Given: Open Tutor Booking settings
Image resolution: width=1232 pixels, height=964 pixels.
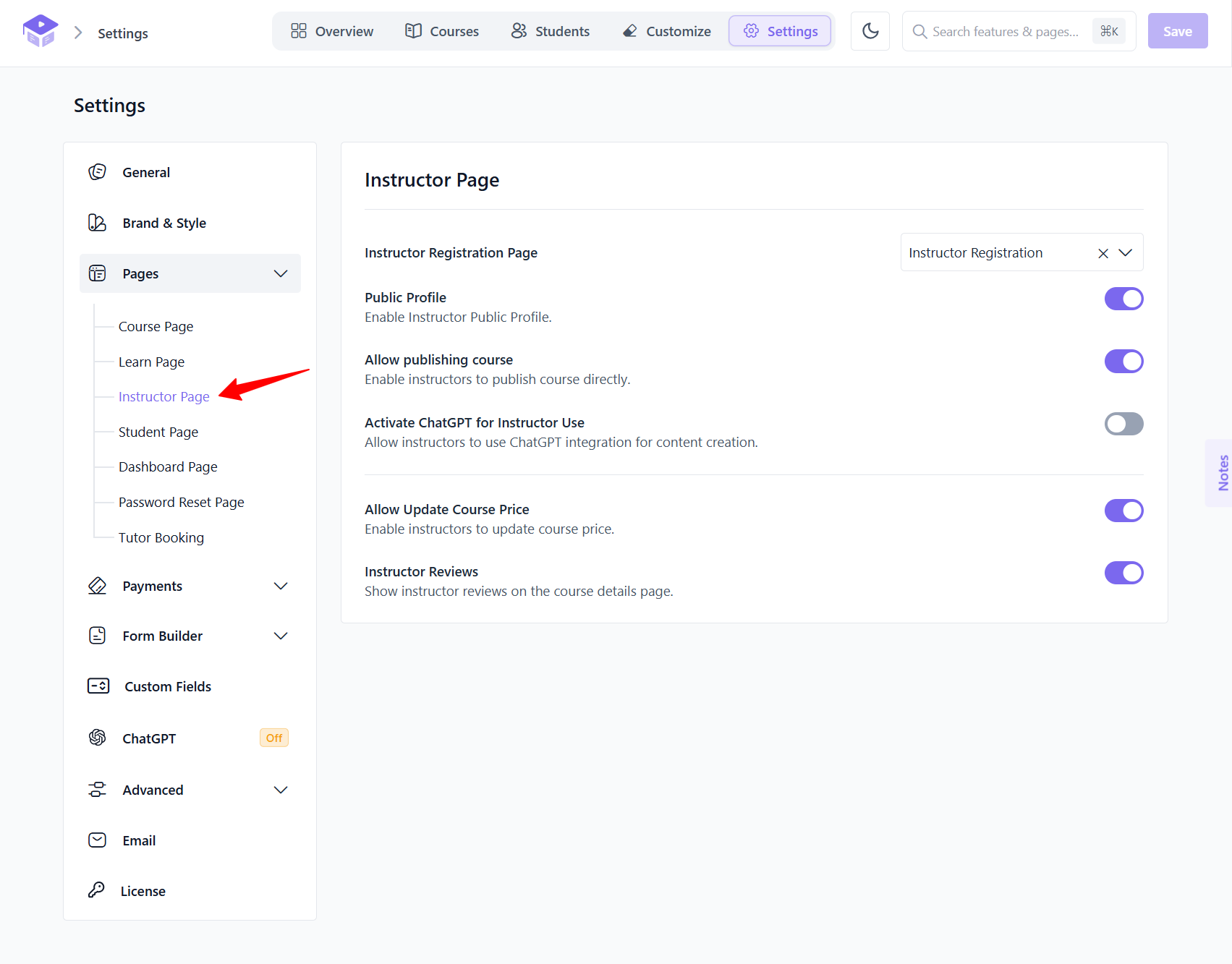Looking at the screenshot, I should click(x=161, y=537).
